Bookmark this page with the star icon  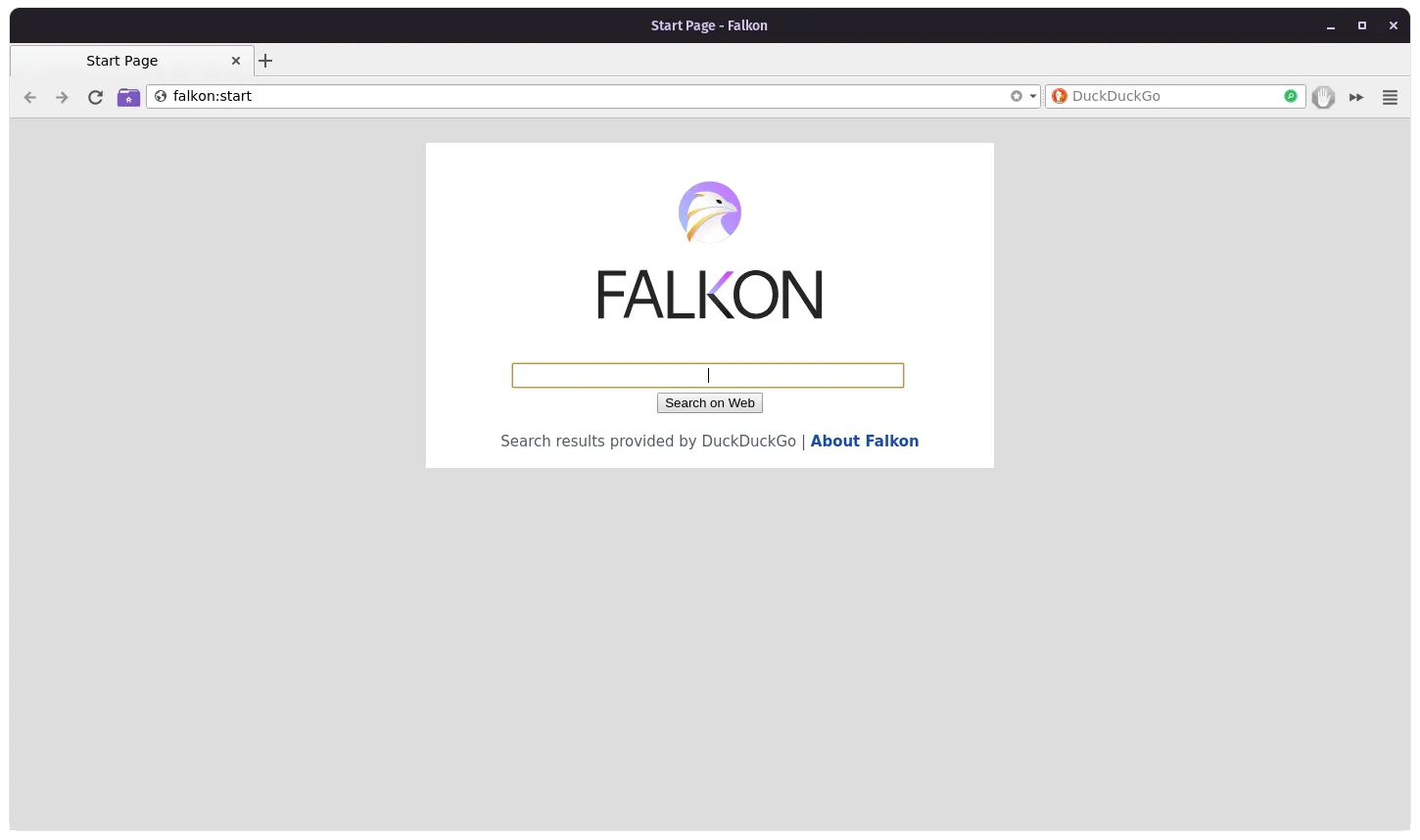pos(1016,96)
